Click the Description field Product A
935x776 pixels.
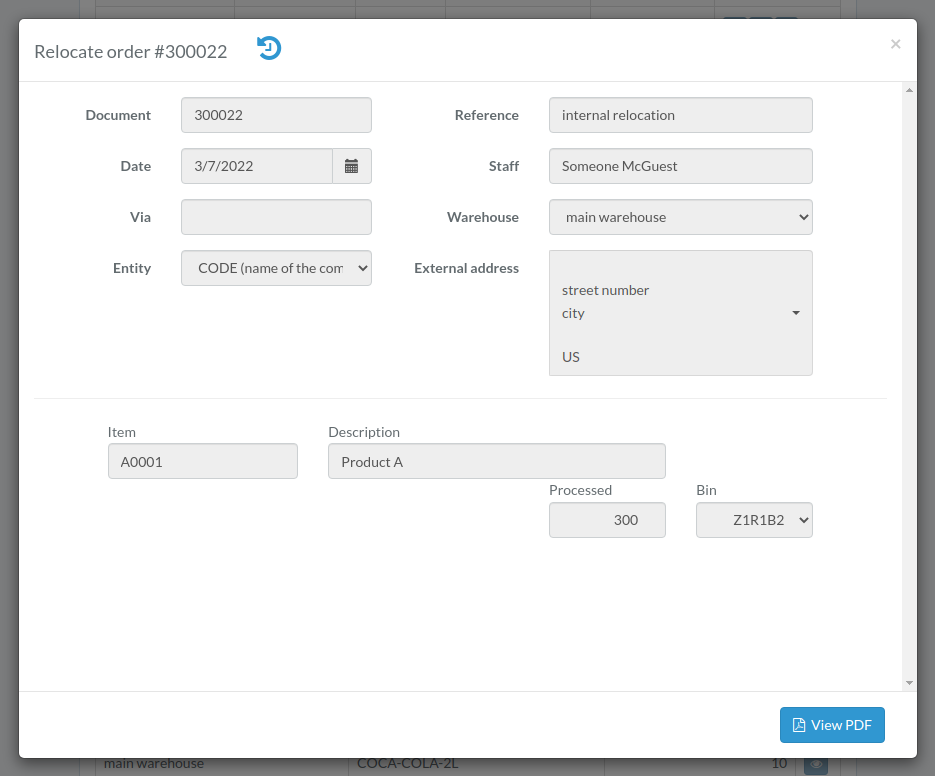(x=497, y=461)
